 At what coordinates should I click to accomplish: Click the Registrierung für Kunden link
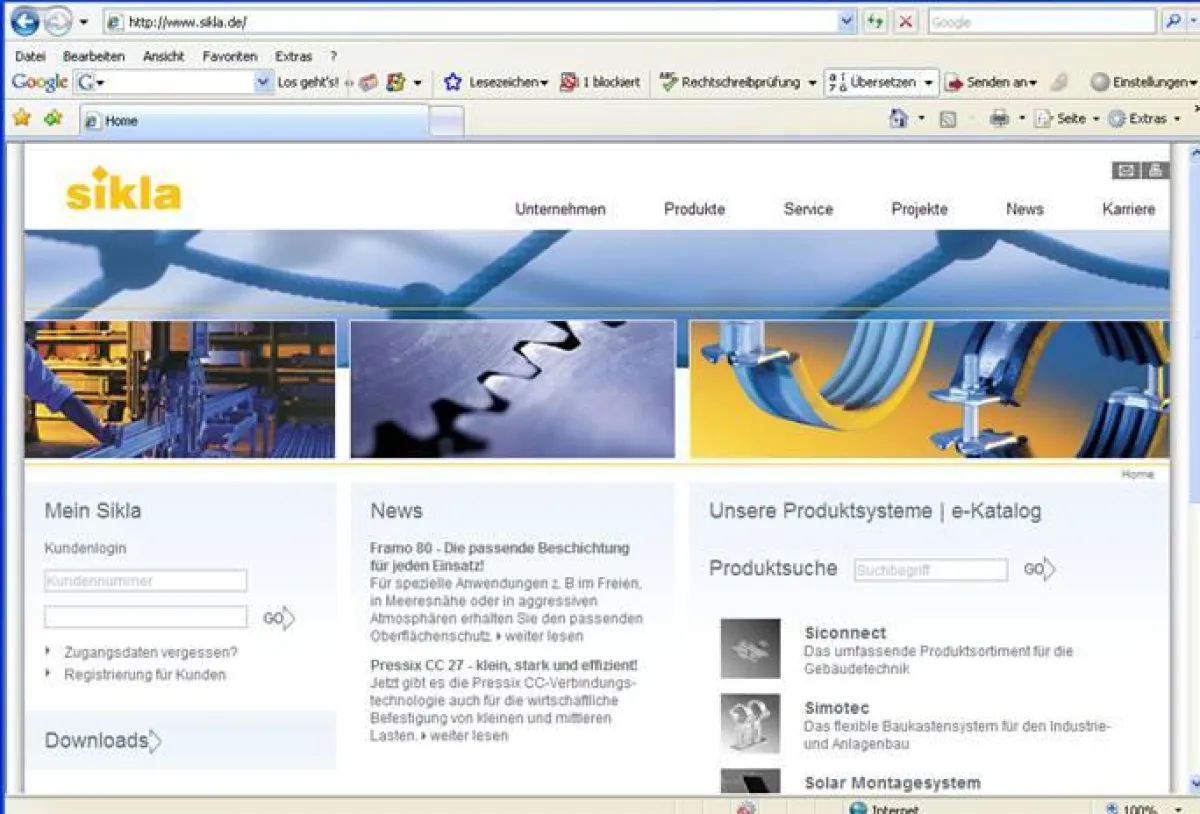coord(146,675)
